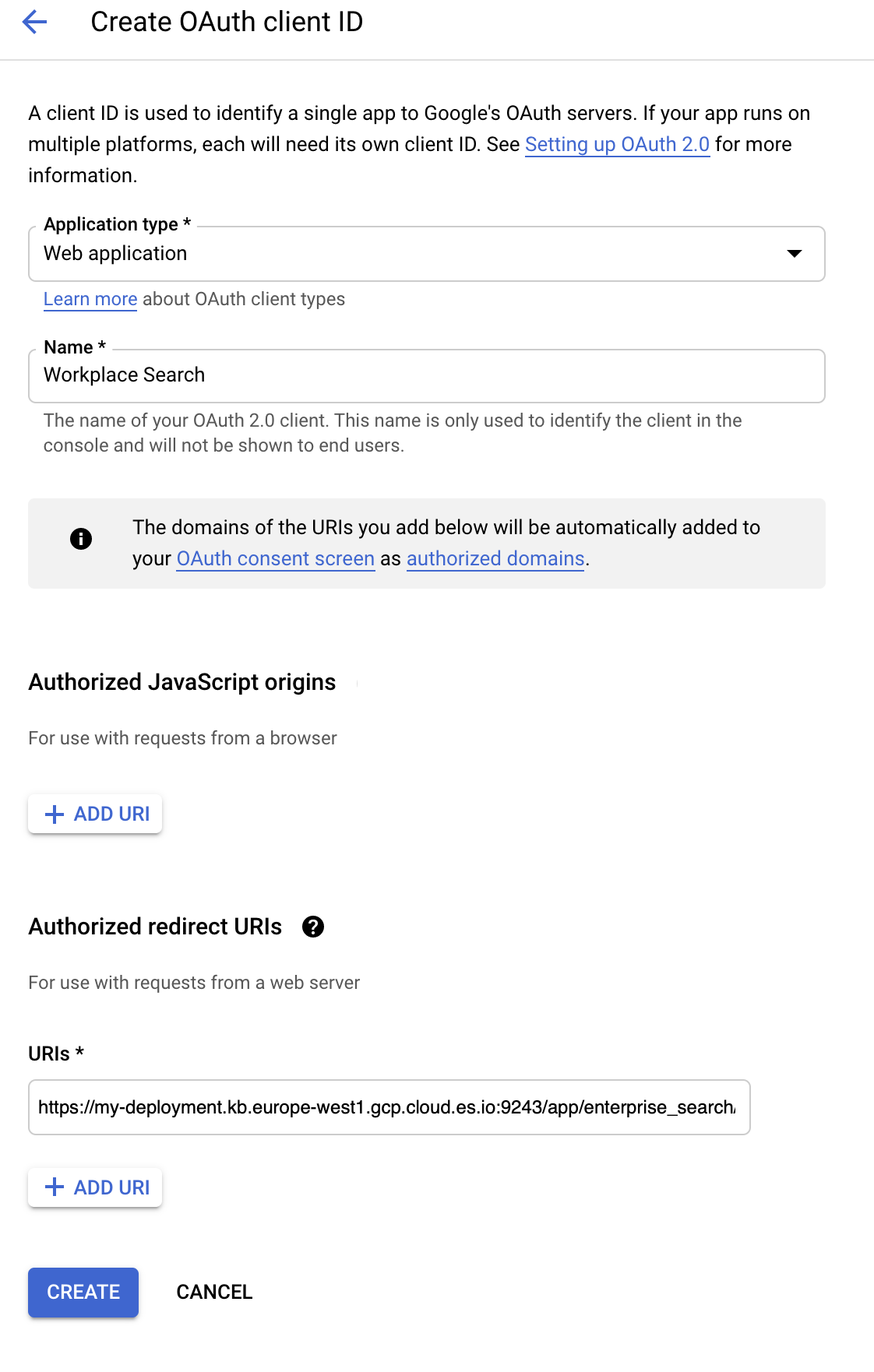The width and height of the screenshot is (874, 1372).
Task: Click the Authorized JavaScript origins heading
Action: pyautogui.click(x=182, y=682)
